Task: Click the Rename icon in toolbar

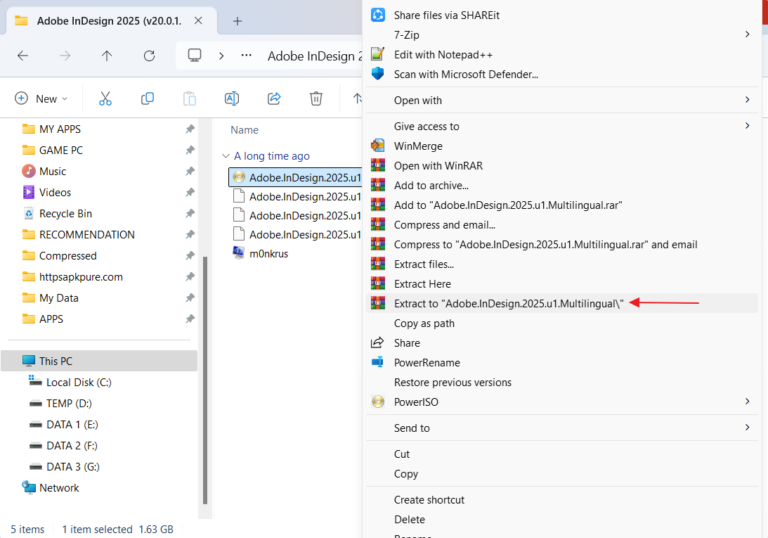Action: tap(231, 98)
